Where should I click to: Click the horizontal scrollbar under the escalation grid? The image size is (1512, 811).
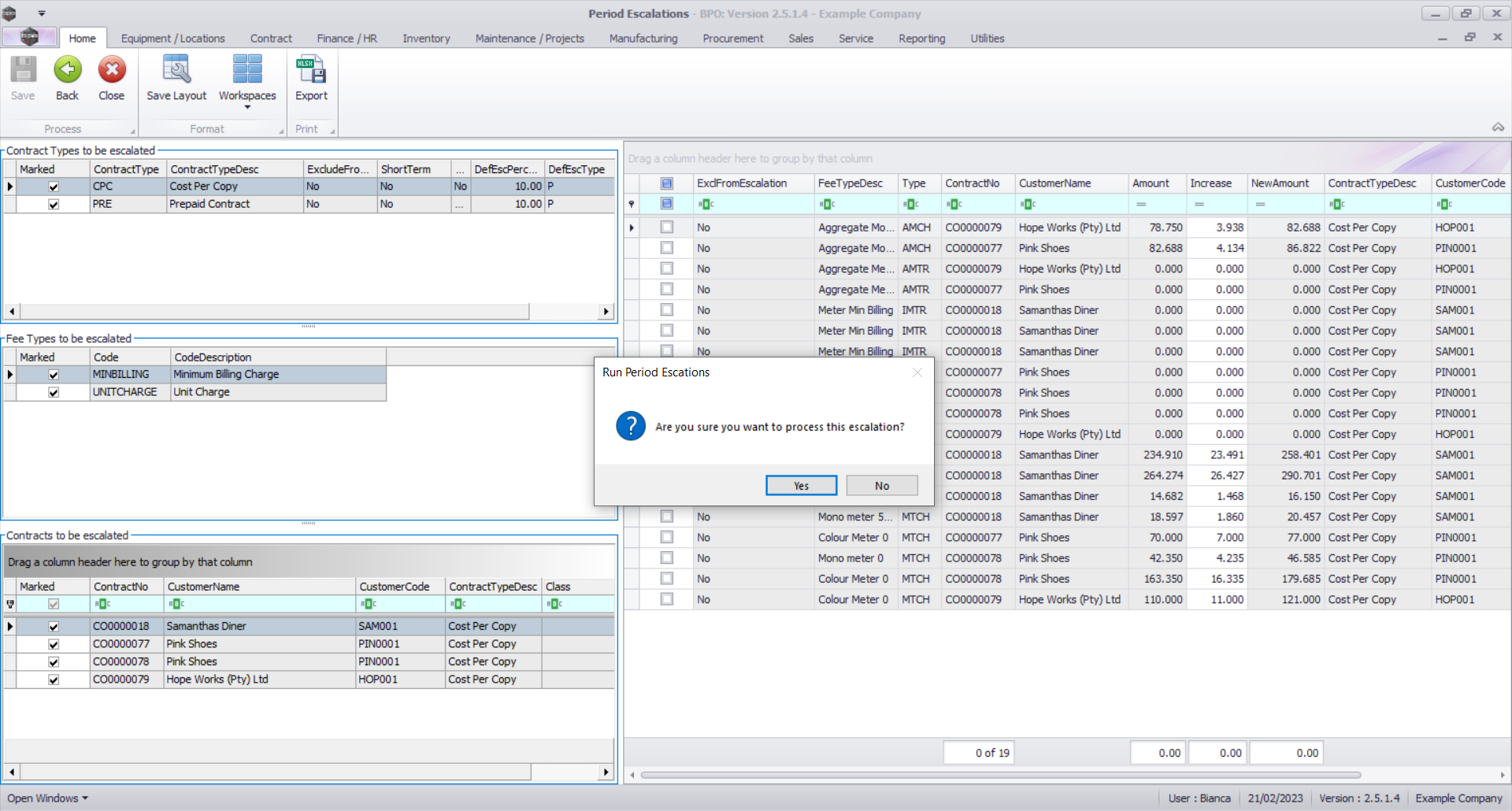1000,776
